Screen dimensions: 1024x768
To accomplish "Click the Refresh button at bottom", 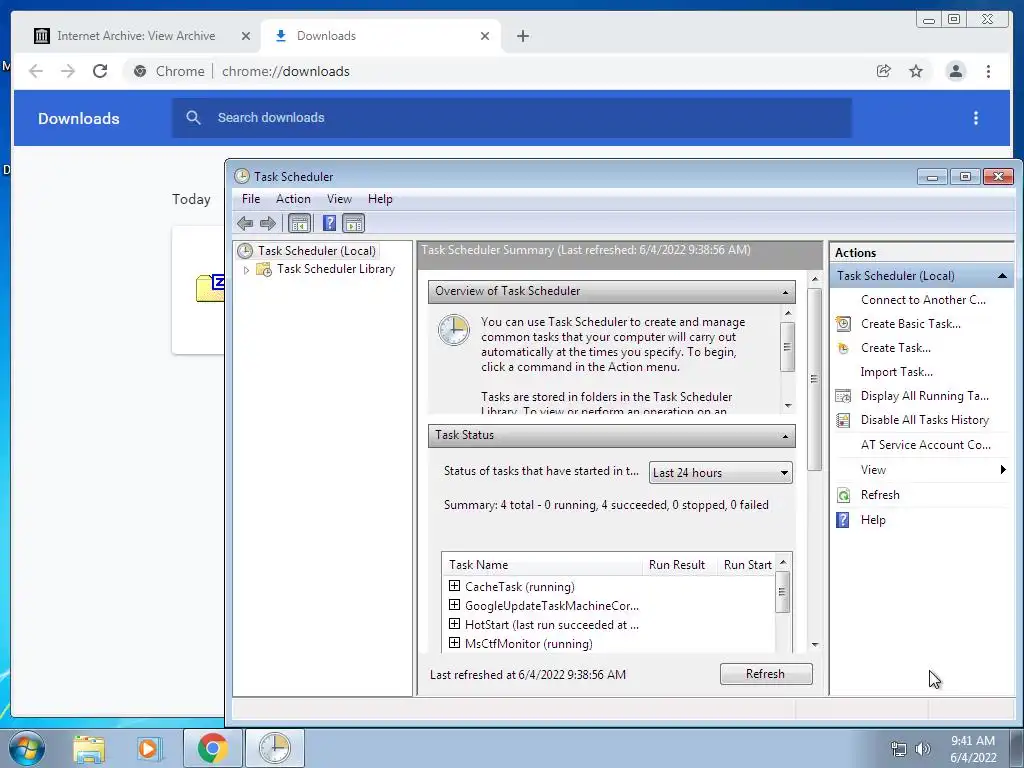I will pos(766,674).
